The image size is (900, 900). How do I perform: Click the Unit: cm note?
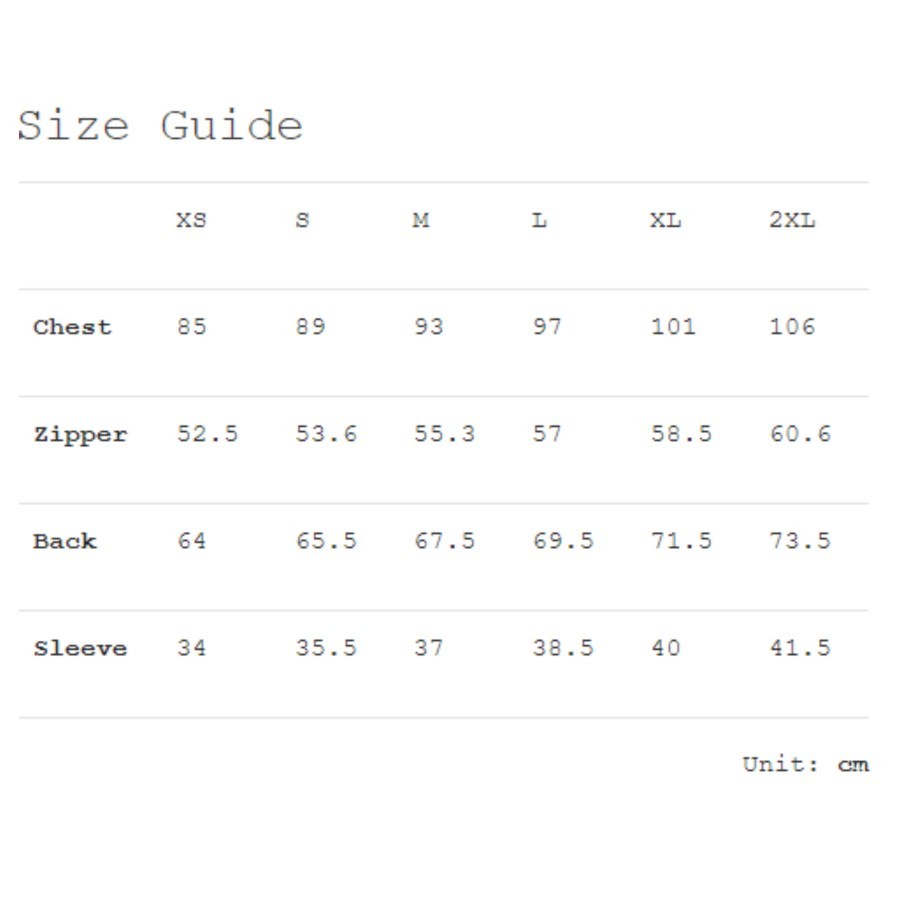coord(805,765)
